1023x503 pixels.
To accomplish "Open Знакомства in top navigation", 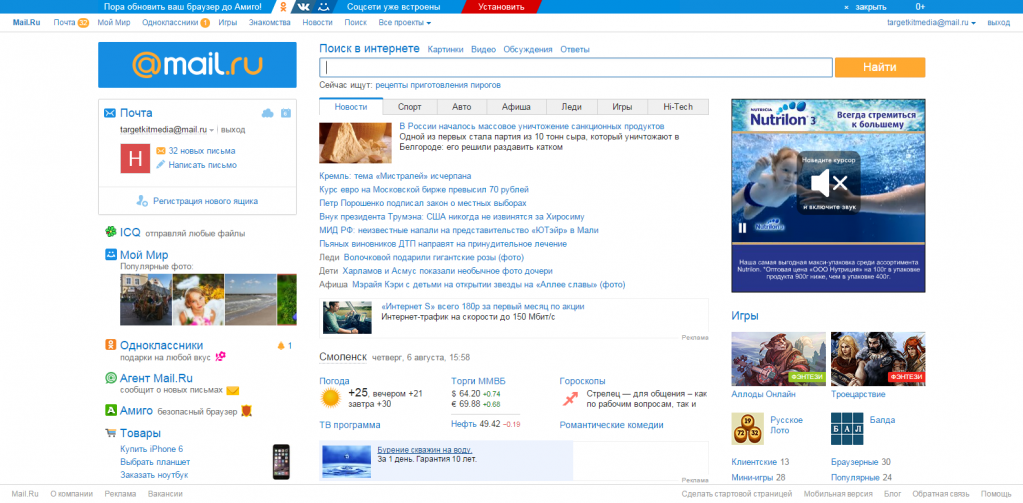I will click(269, 22).
